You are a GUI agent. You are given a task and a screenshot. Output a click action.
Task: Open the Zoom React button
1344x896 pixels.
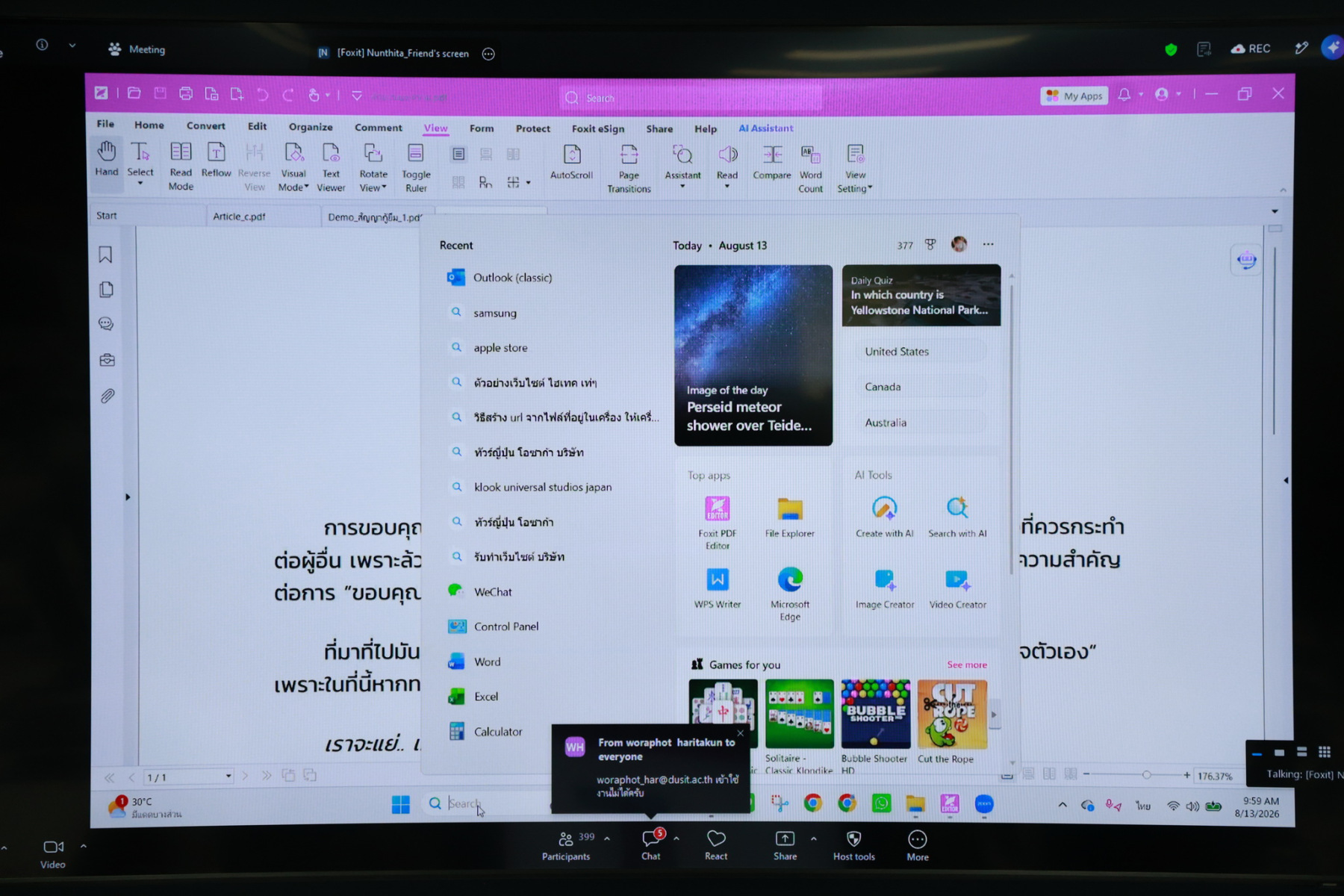(x=716, y=846)
